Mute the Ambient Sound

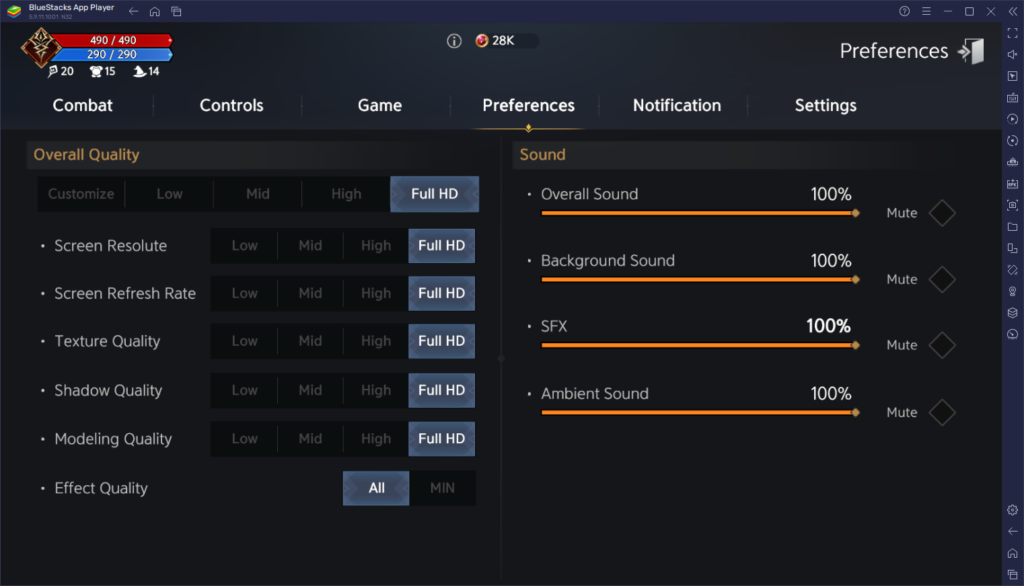941,412
